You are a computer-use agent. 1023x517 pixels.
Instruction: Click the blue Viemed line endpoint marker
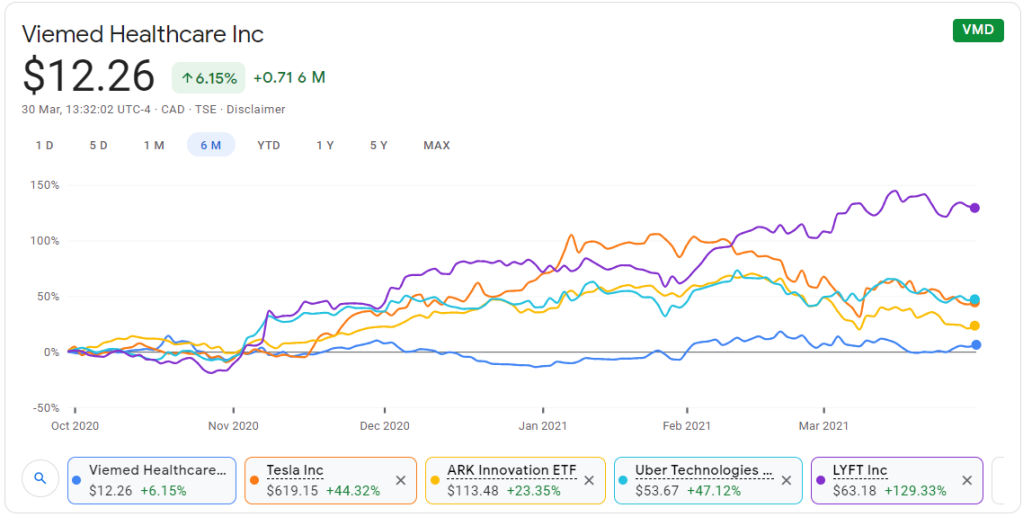[x=975, y=345]
